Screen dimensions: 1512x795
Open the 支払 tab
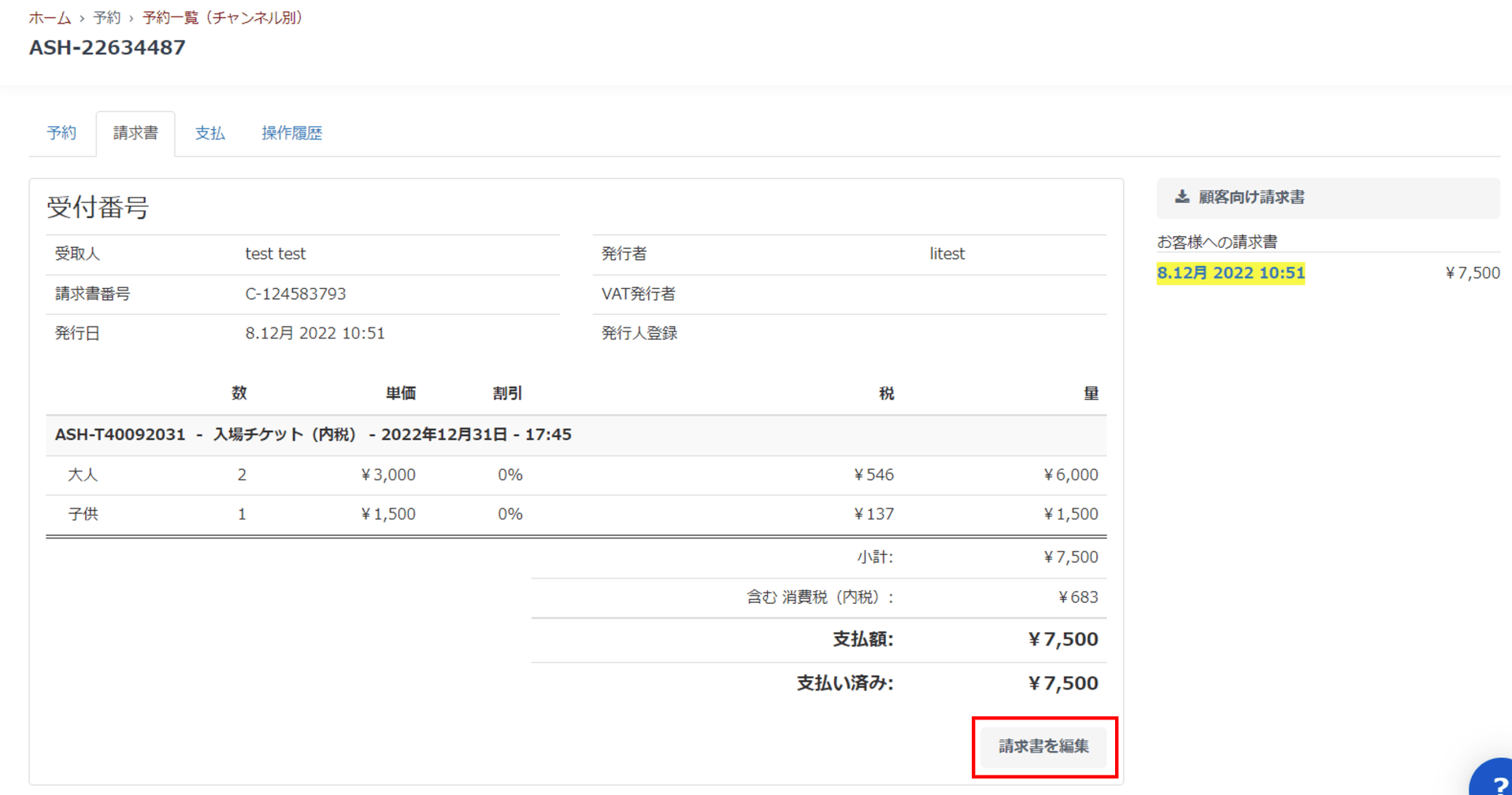(x=209, y=133)
